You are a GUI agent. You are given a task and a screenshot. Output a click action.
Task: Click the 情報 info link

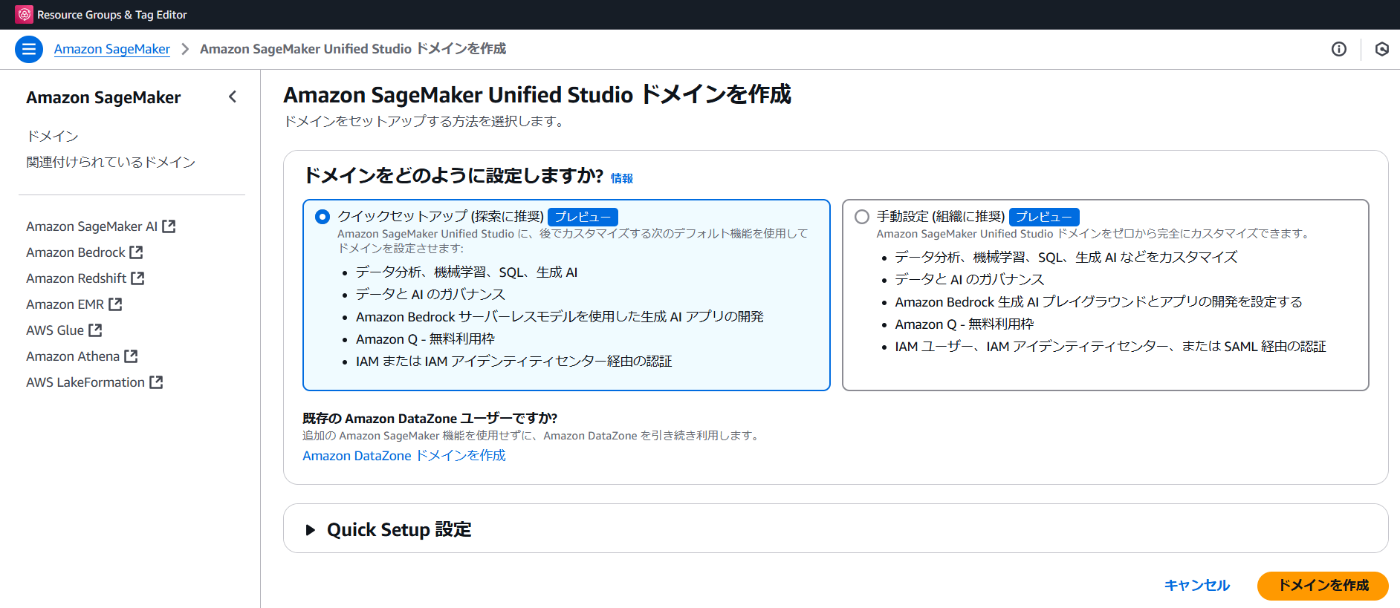click(622, 179)
